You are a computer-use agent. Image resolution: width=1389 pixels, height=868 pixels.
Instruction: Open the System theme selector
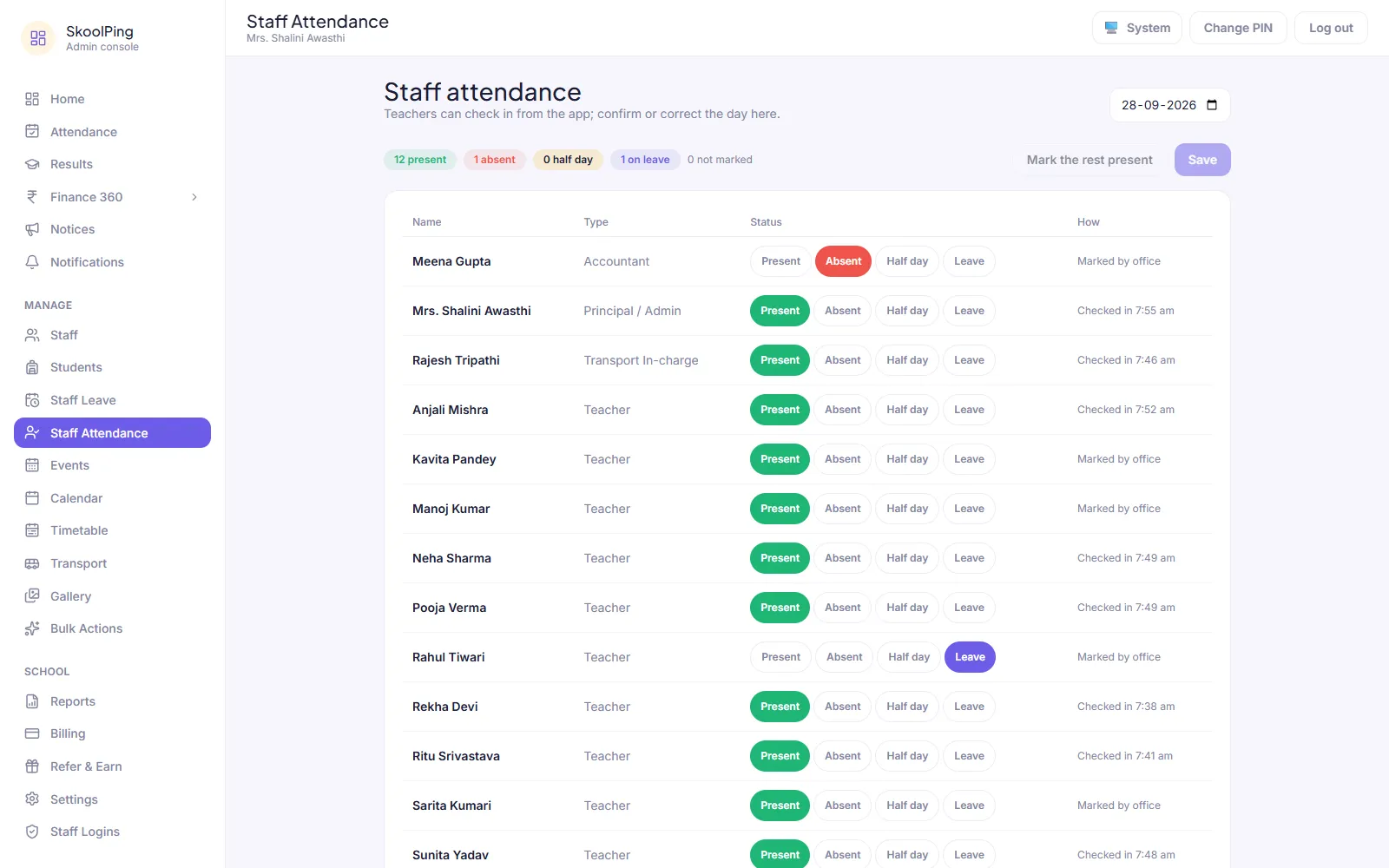pyautogui.click(x=1137, y=28)
